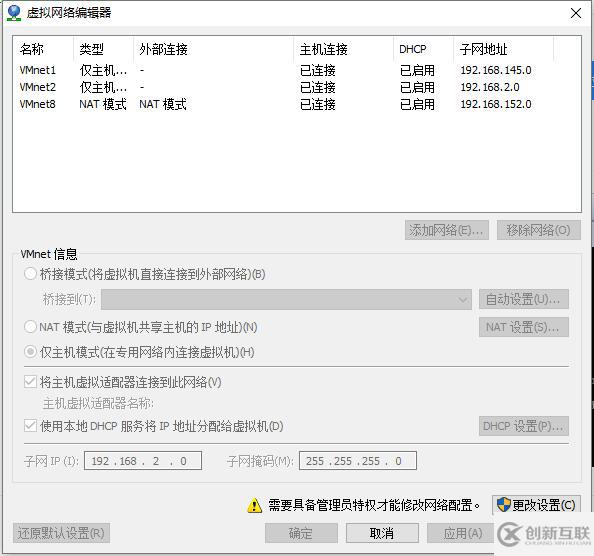Viewport: 594px width, 556px height.
Task: Sort by 类型 column header
Action: pos(103,49)
